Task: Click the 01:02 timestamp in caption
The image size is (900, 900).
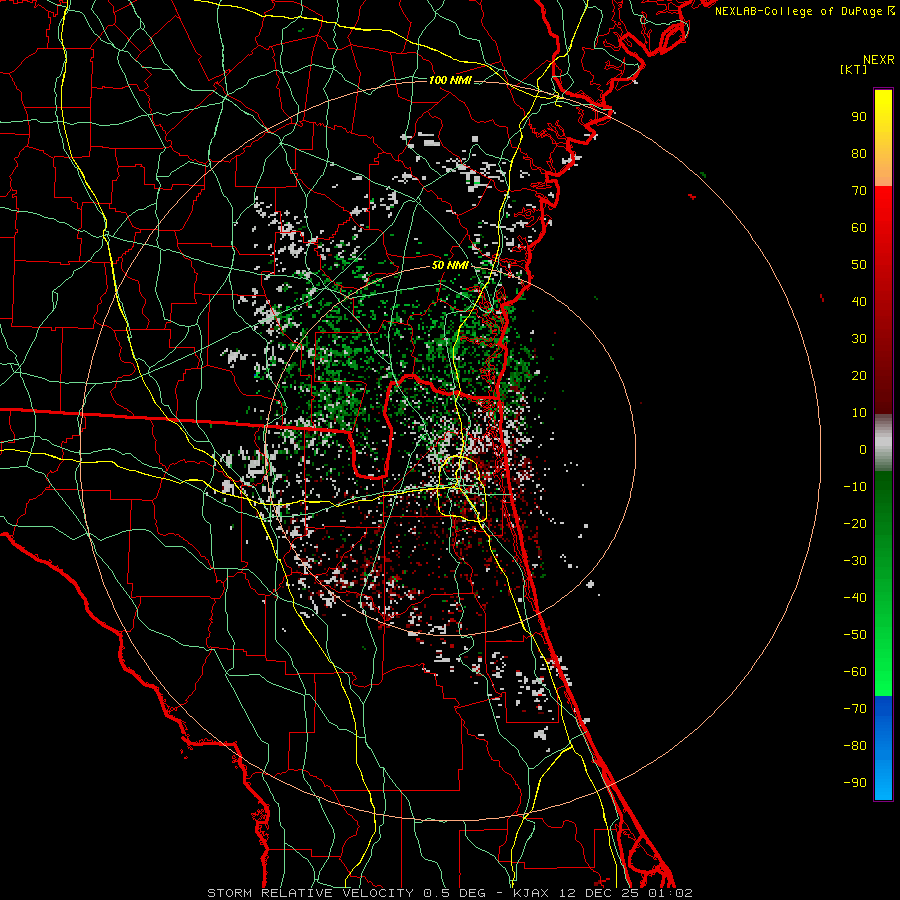Action: (670, 893)
